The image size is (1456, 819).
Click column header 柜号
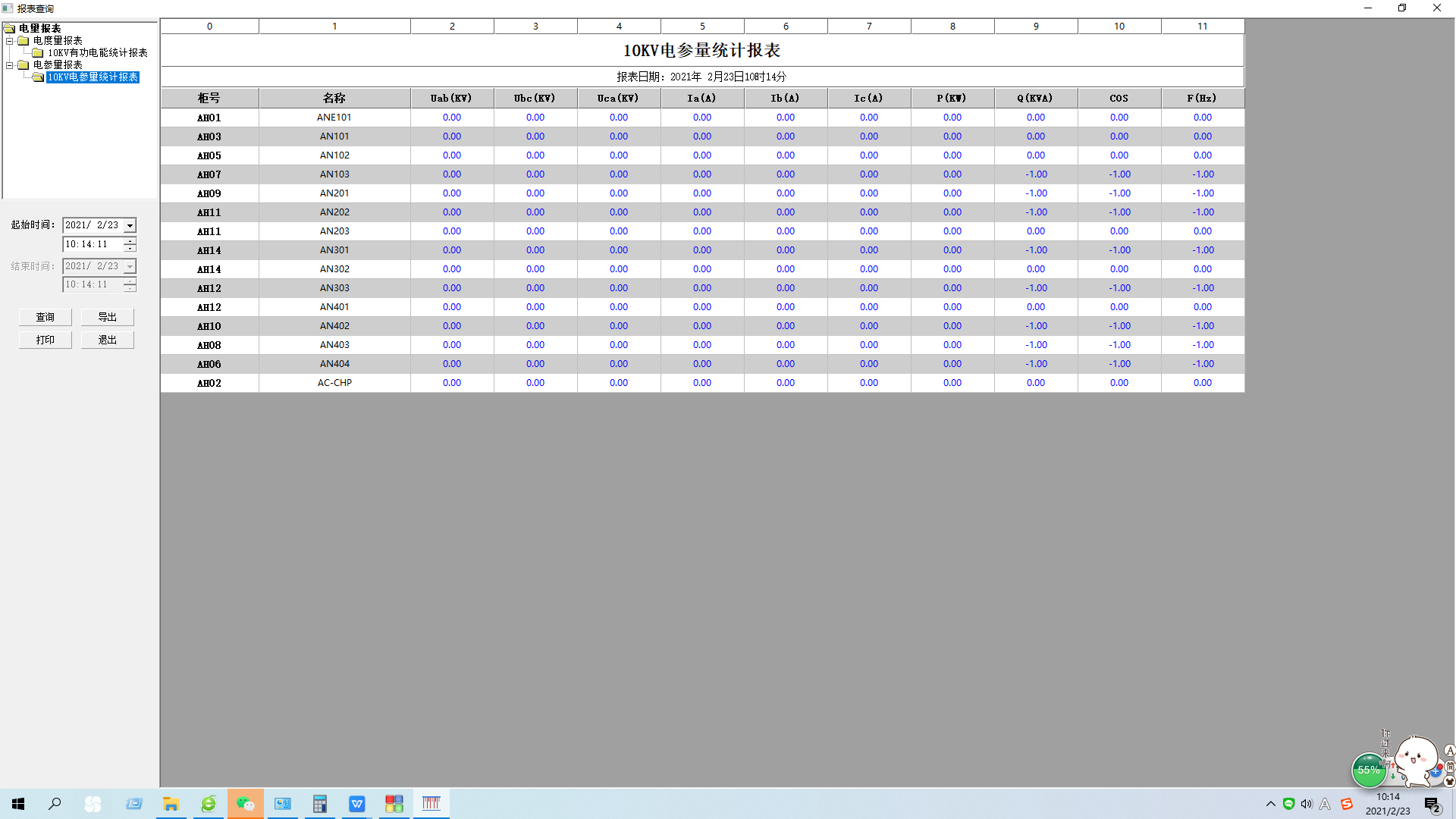click(209, 99)
